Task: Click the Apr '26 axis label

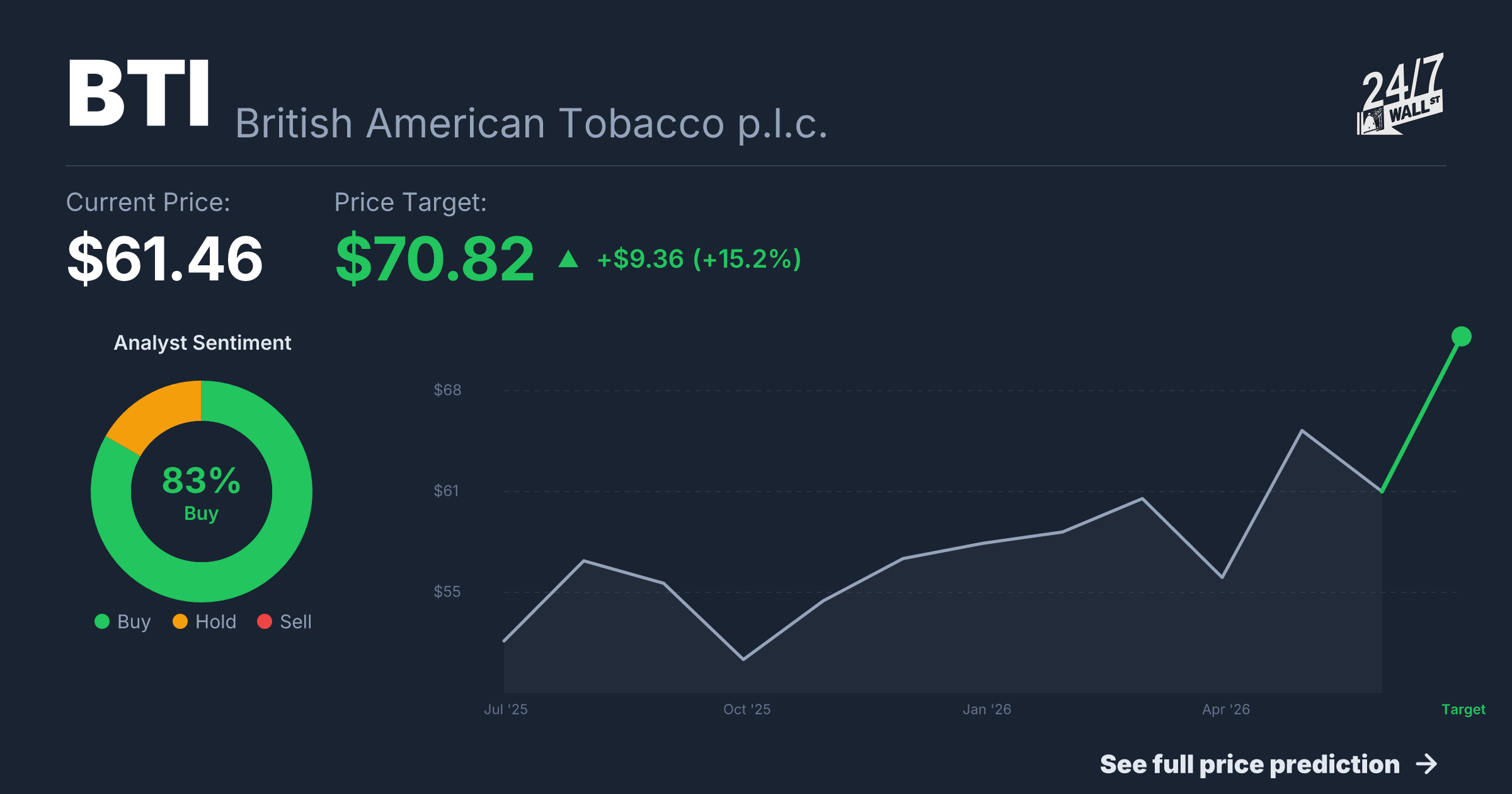Action: click(x=1226, y=710)
